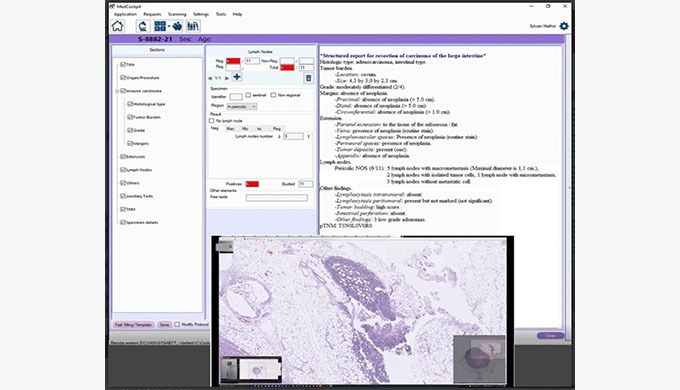Open the library books toolbar icon
680x390 pixels.
(x=193, y=26)
